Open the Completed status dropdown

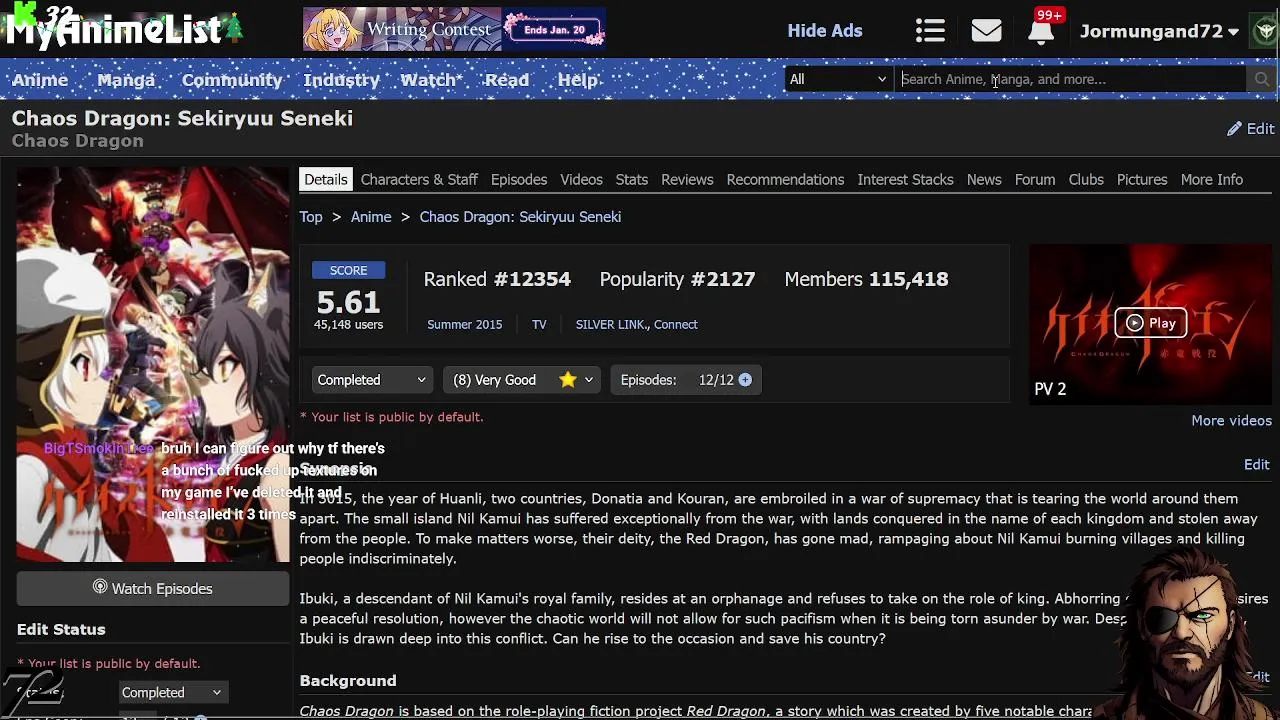coord(371,380)
